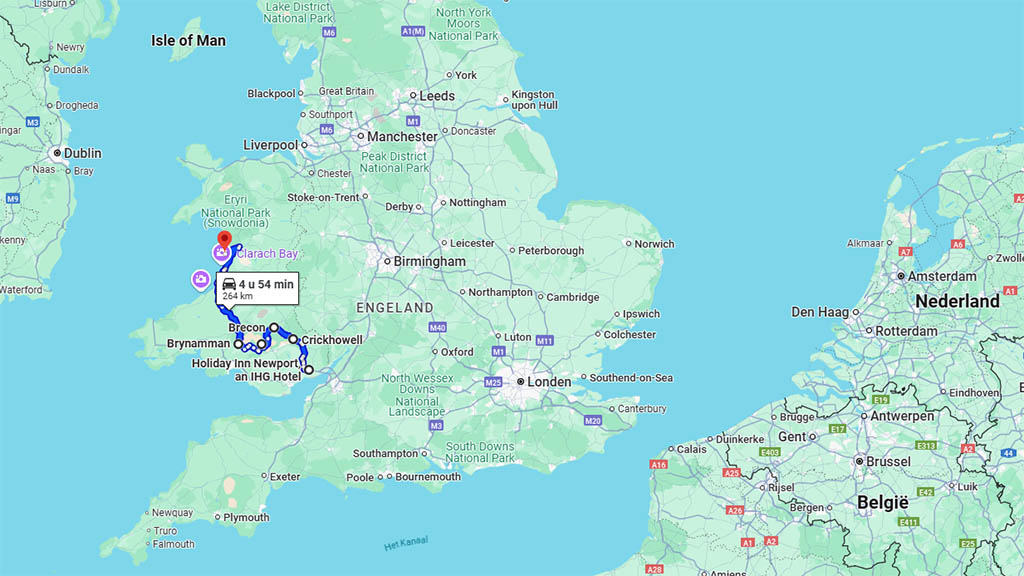Click the Crickhowell waypoint circle marker
The width and height of the screenshot is (1024, 576).
(293, 340)
